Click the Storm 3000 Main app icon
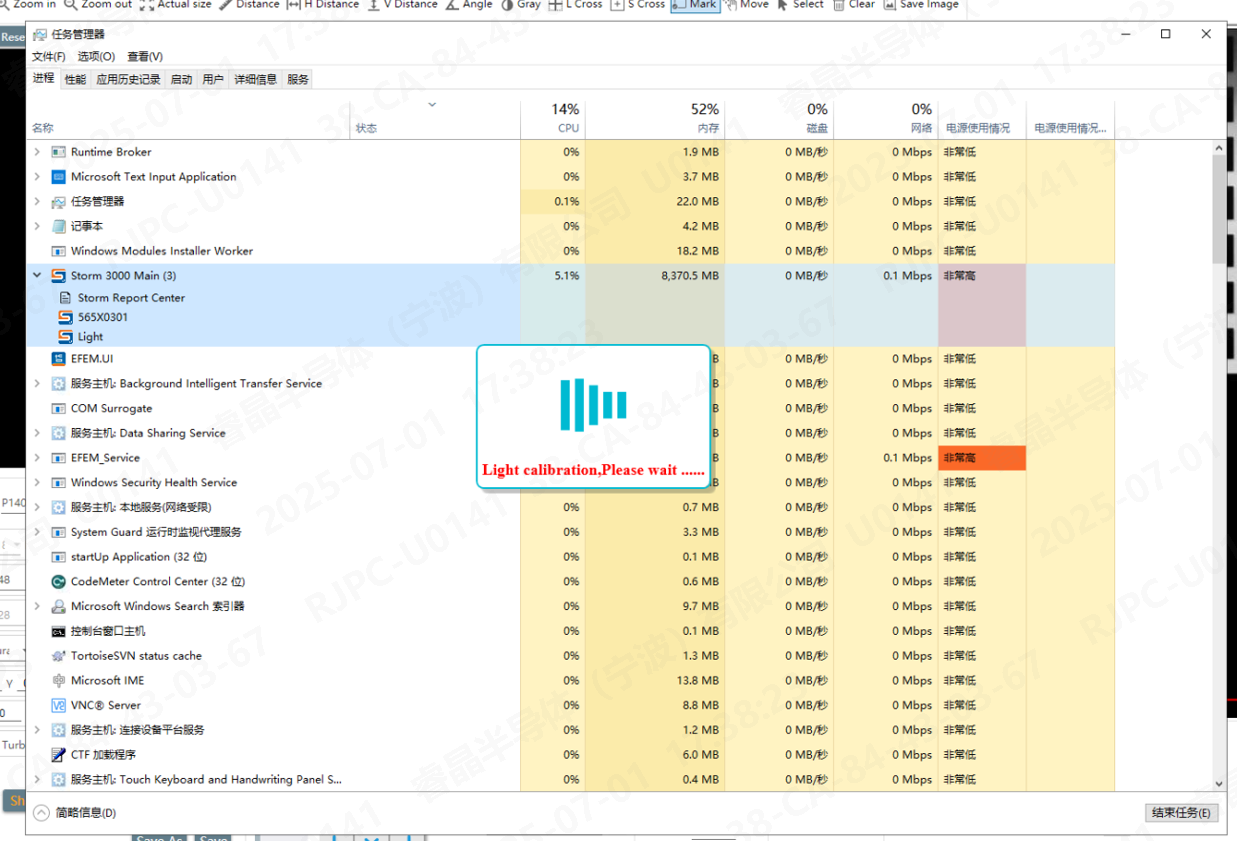This screenshot has width=1237, height=841. [x=58, y=276]
